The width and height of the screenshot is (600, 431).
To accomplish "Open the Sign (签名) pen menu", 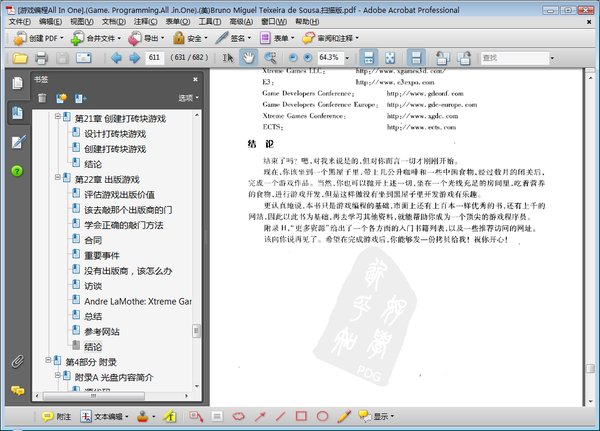I will (x=233, y=38).
